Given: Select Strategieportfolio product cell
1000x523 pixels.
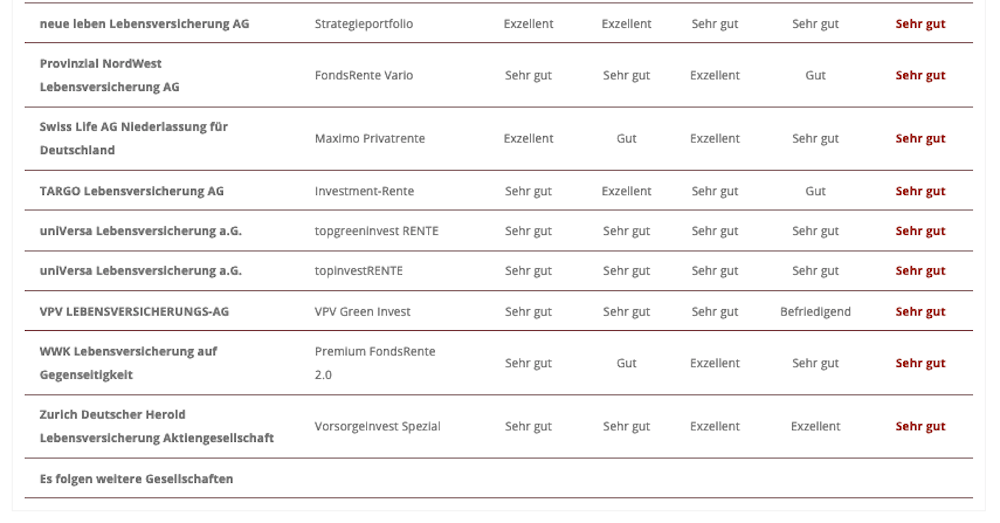Looking at the screenshot, I should 364,24.
